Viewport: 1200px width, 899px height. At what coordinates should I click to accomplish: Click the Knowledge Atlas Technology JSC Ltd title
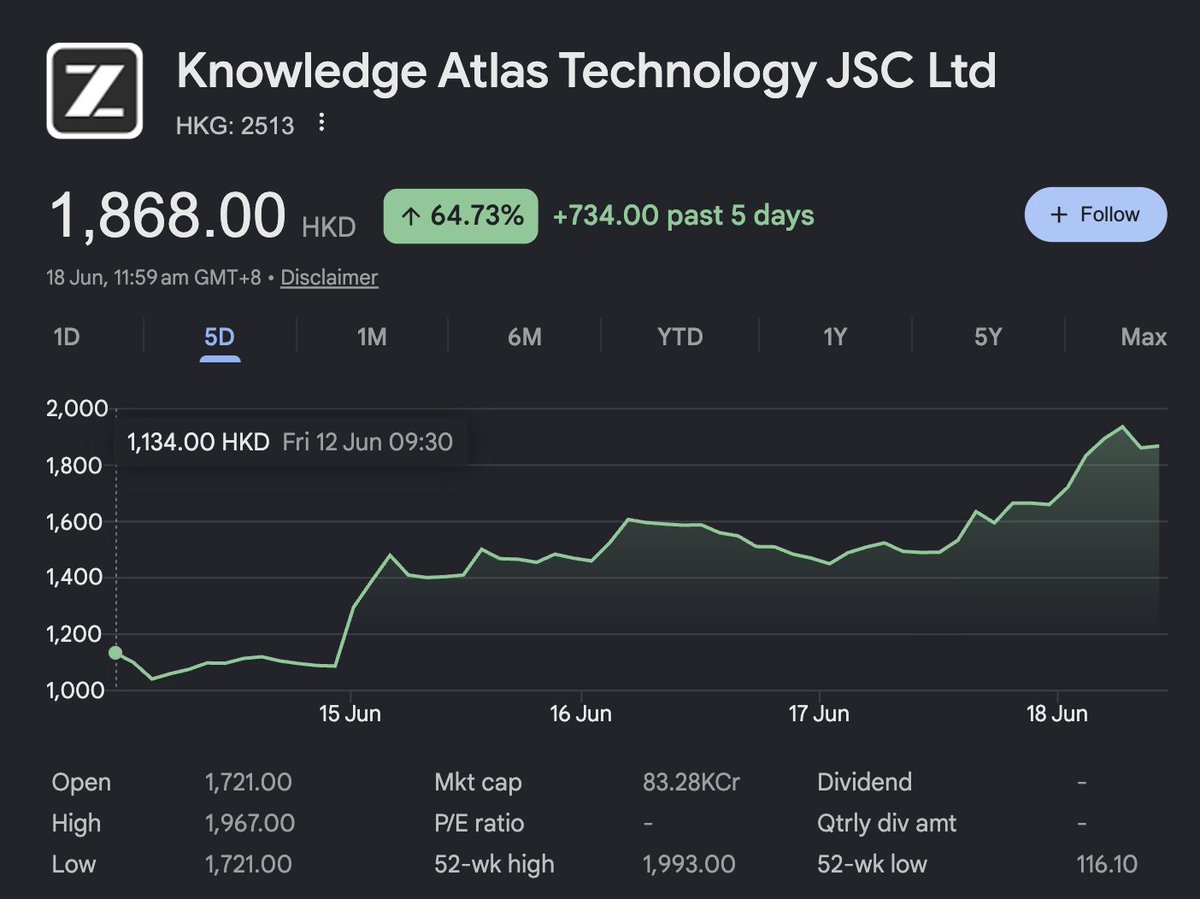(587, 72)
